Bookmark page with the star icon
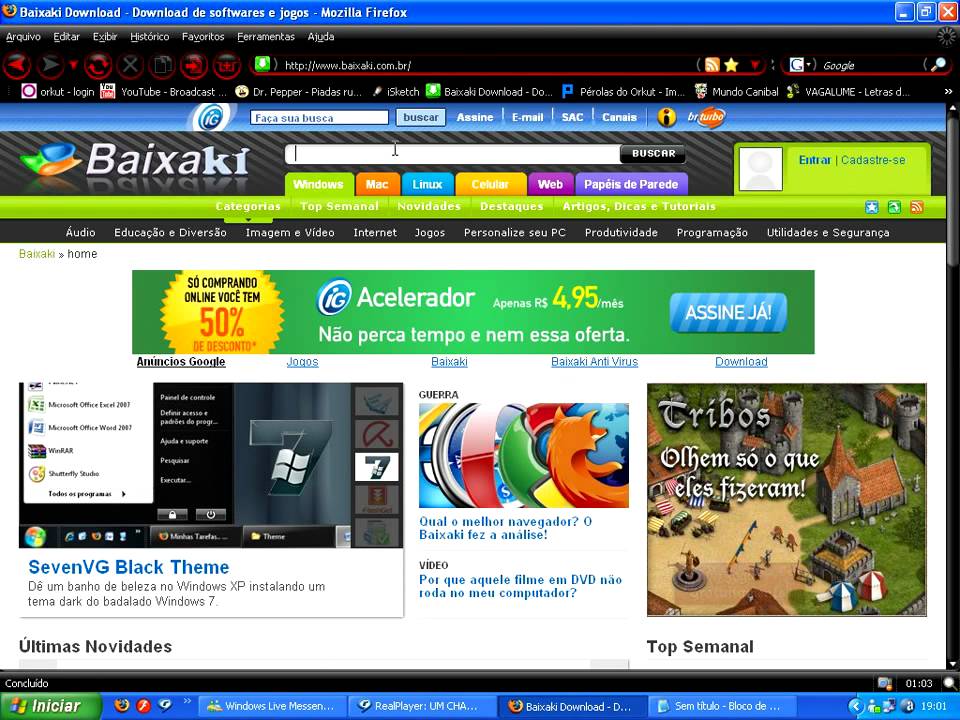 731,65
